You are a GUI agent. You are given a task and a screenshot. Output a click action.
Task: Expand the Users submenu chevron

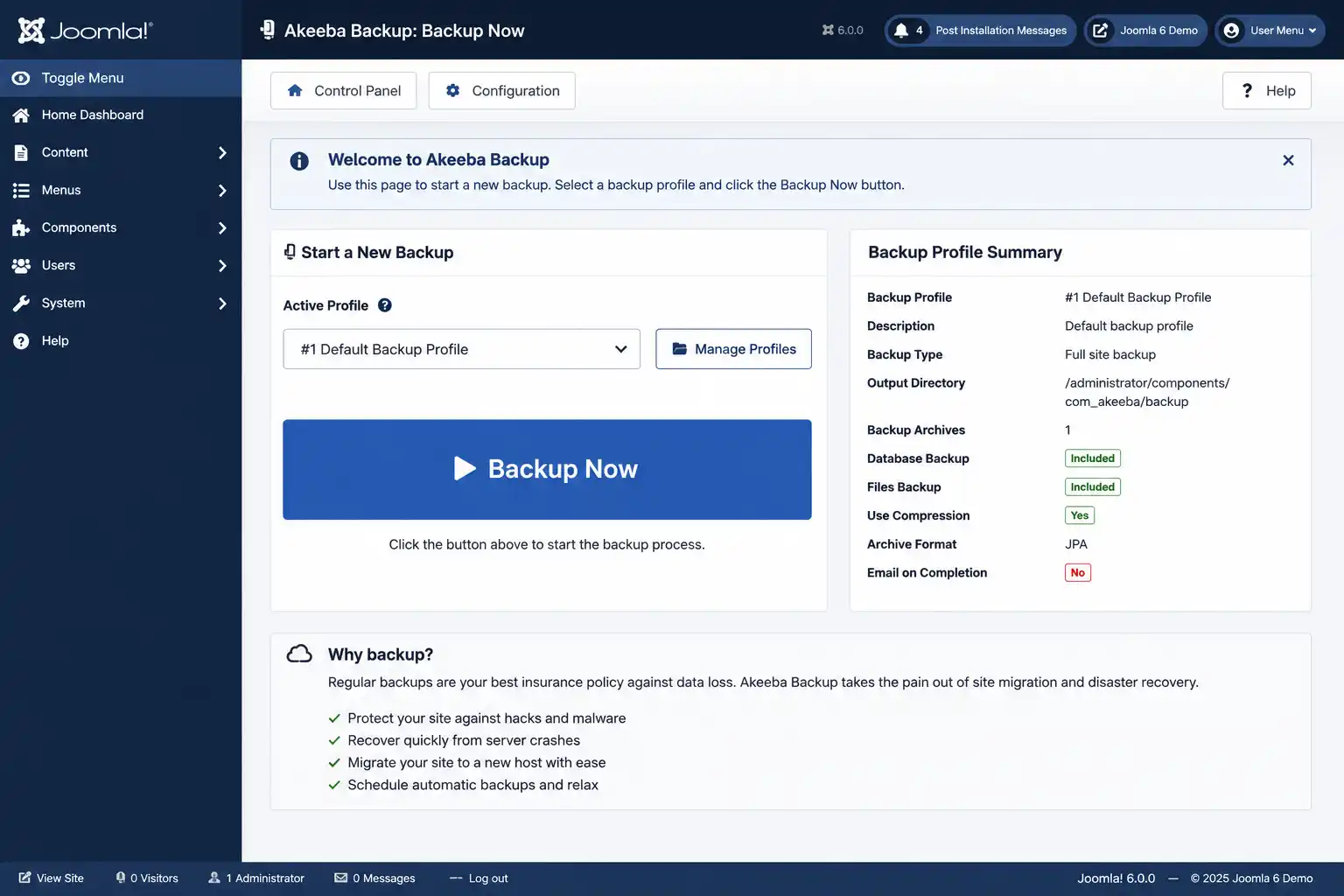click(x=222, y=265)
